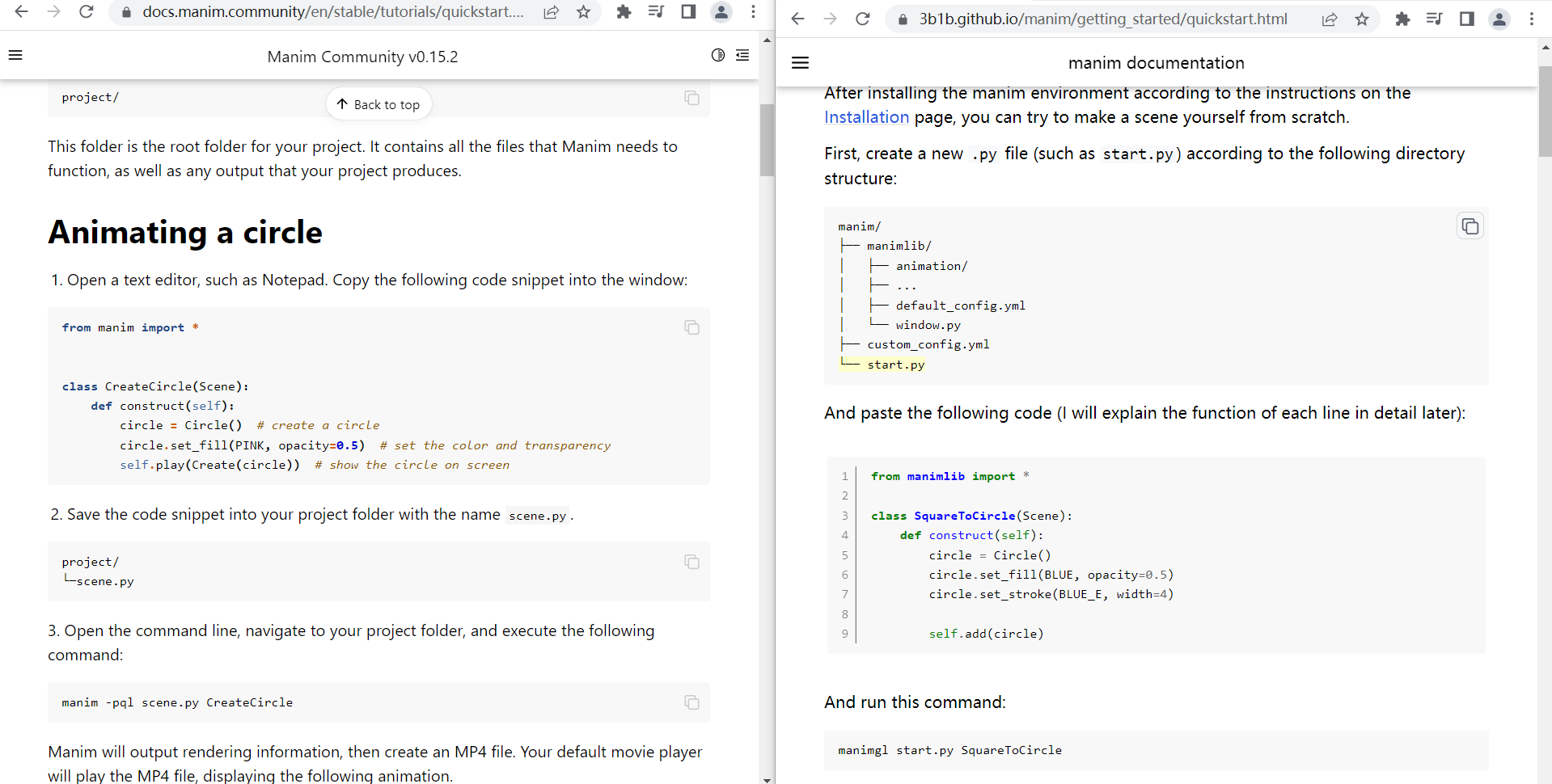Open profile avatar in left browser
This screenshot has width=1552, height=784.
pyautogui.click(x=721, y=12)
